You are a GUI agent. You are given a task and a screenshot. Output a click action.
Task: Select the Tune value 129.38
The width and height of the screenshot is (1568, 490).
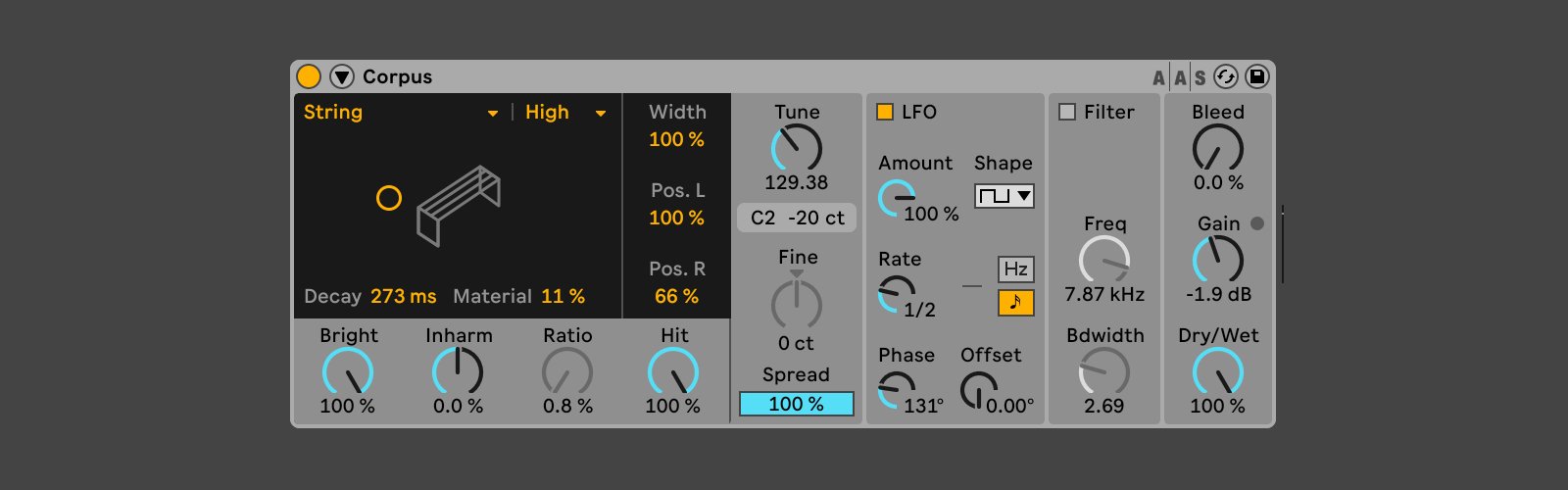797,182
